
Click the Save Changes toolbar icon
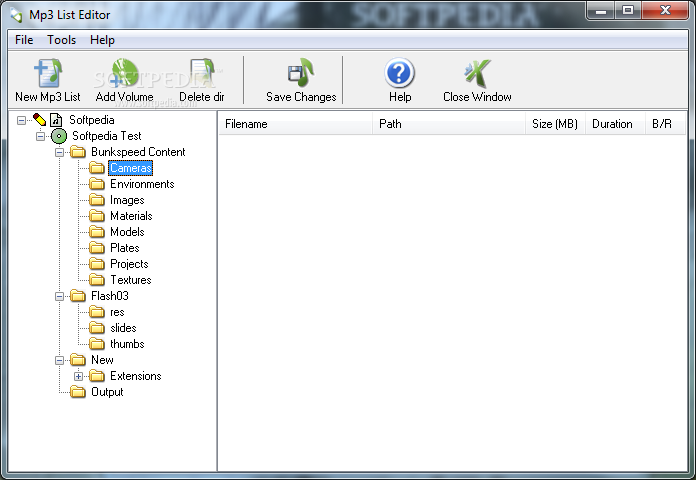click(x=301, y=73)
